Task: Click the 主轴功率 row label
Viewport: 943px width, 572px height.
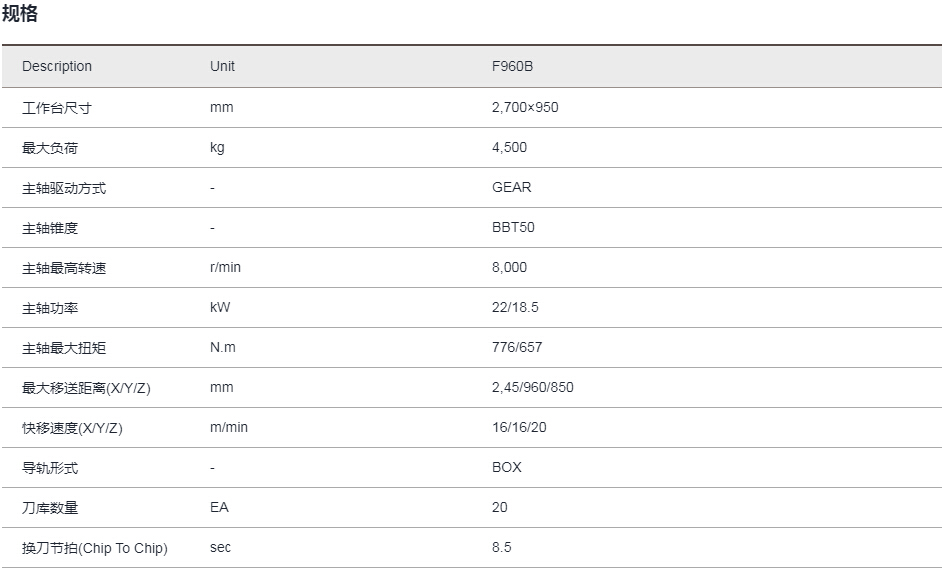Action: point(50,308)
